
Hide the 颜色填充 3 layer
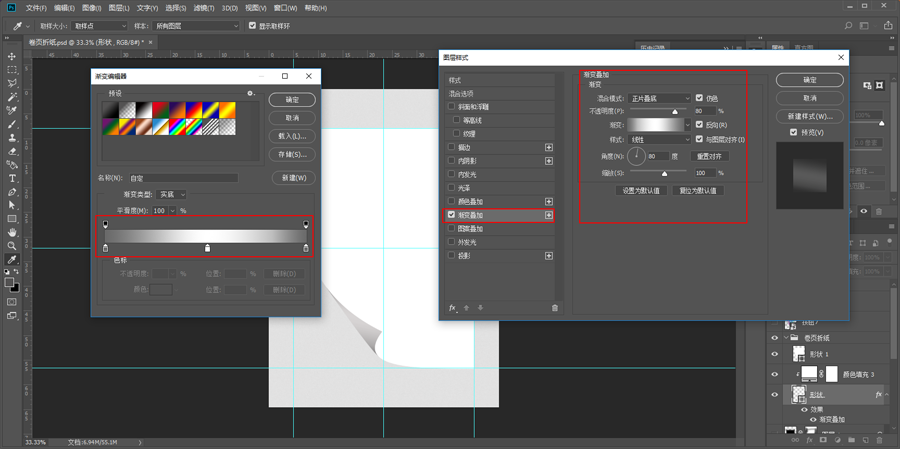pos(774,373)
